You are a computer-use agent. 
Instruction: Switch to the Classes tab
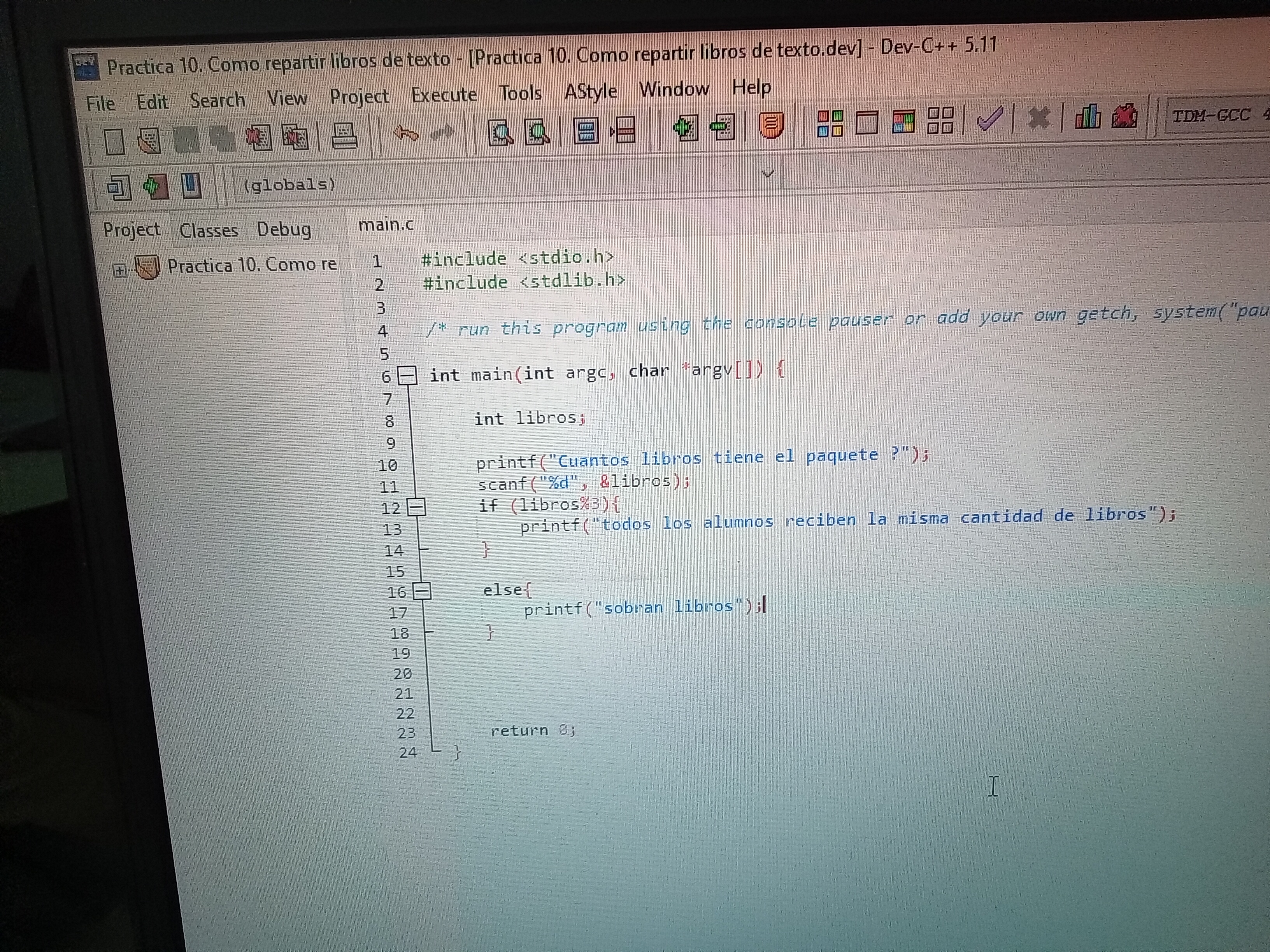coord(209,231)
